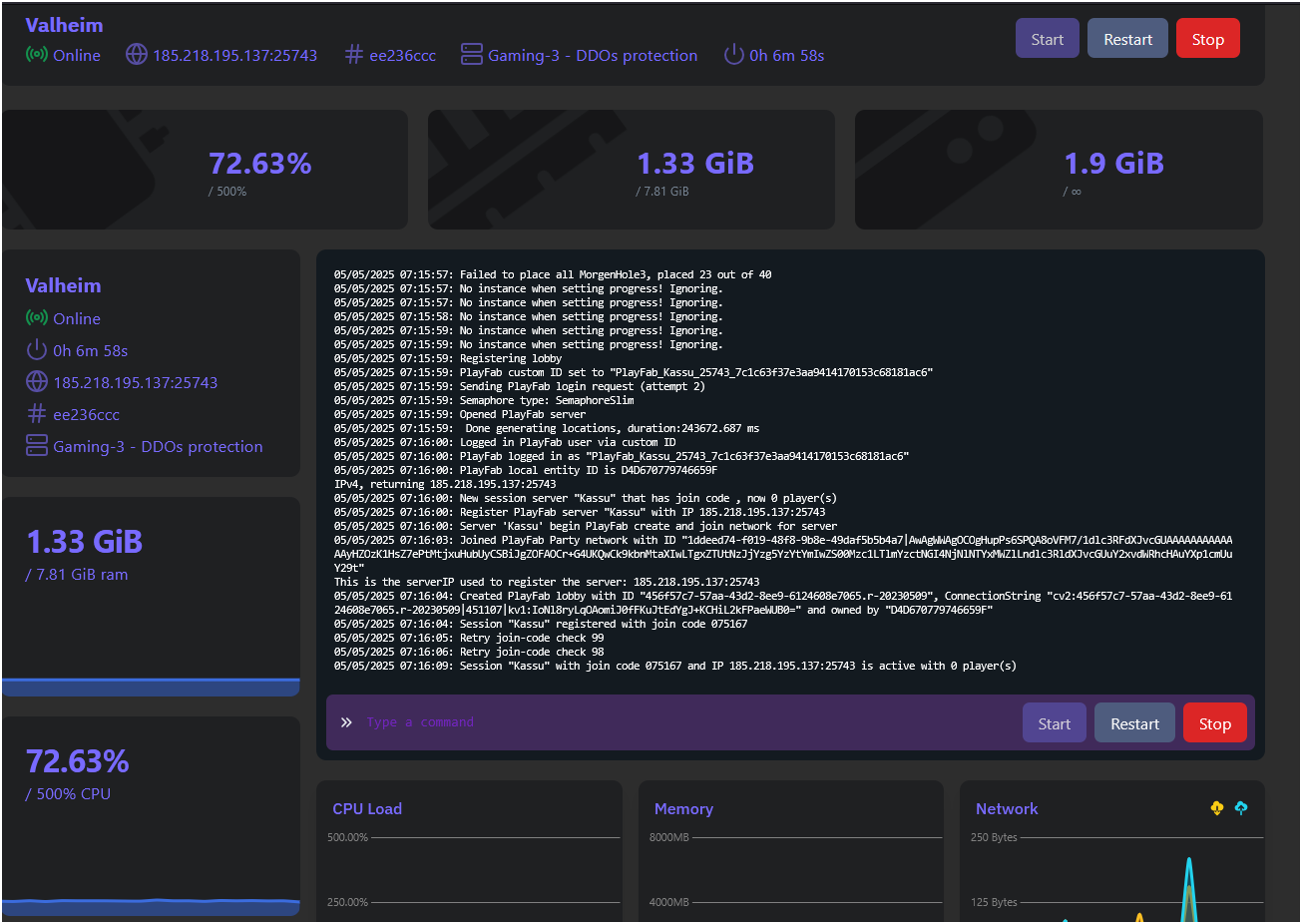
Task: Click the yellow download cloud icon in the Network panel
Action: pos(1217,808)
